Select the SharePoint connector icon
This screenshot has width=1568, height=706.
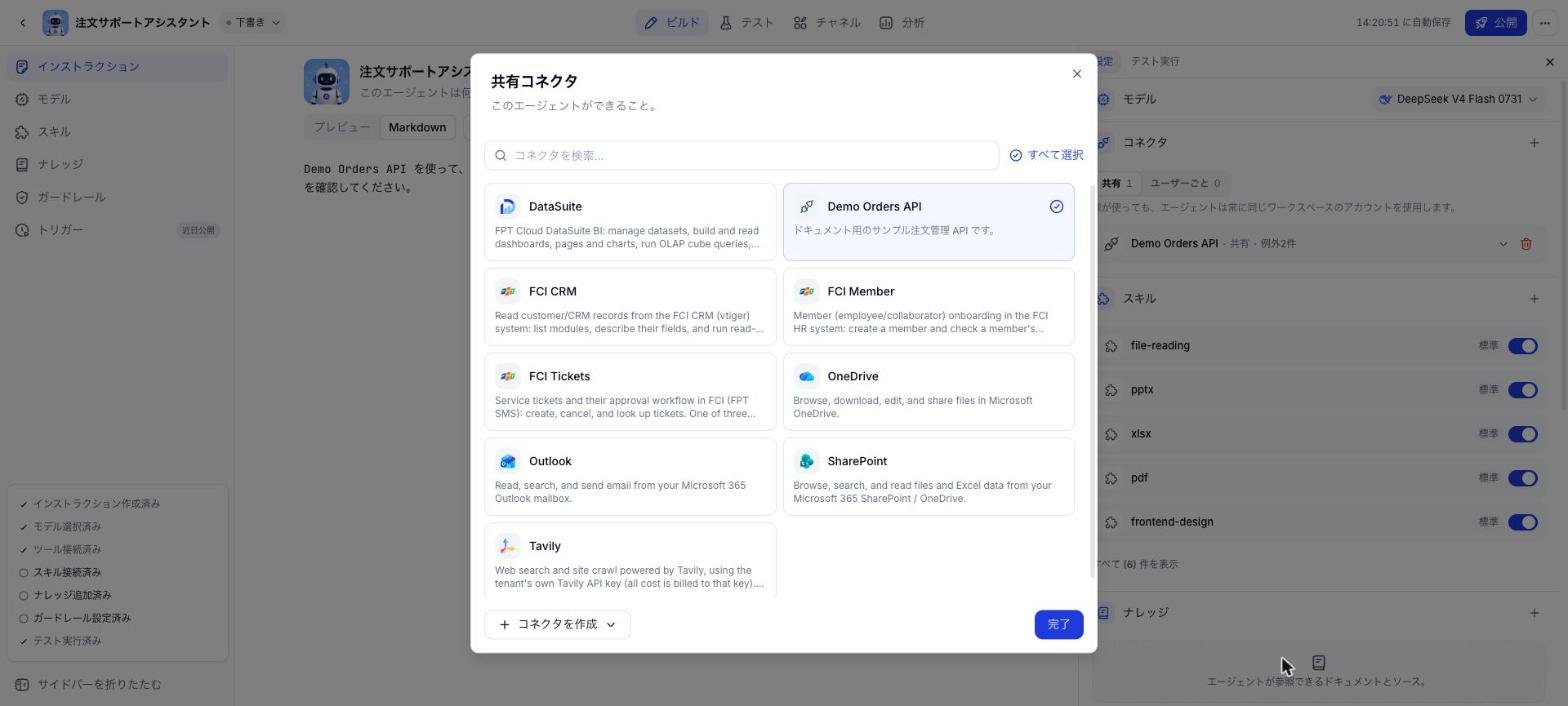coord(807,462)
